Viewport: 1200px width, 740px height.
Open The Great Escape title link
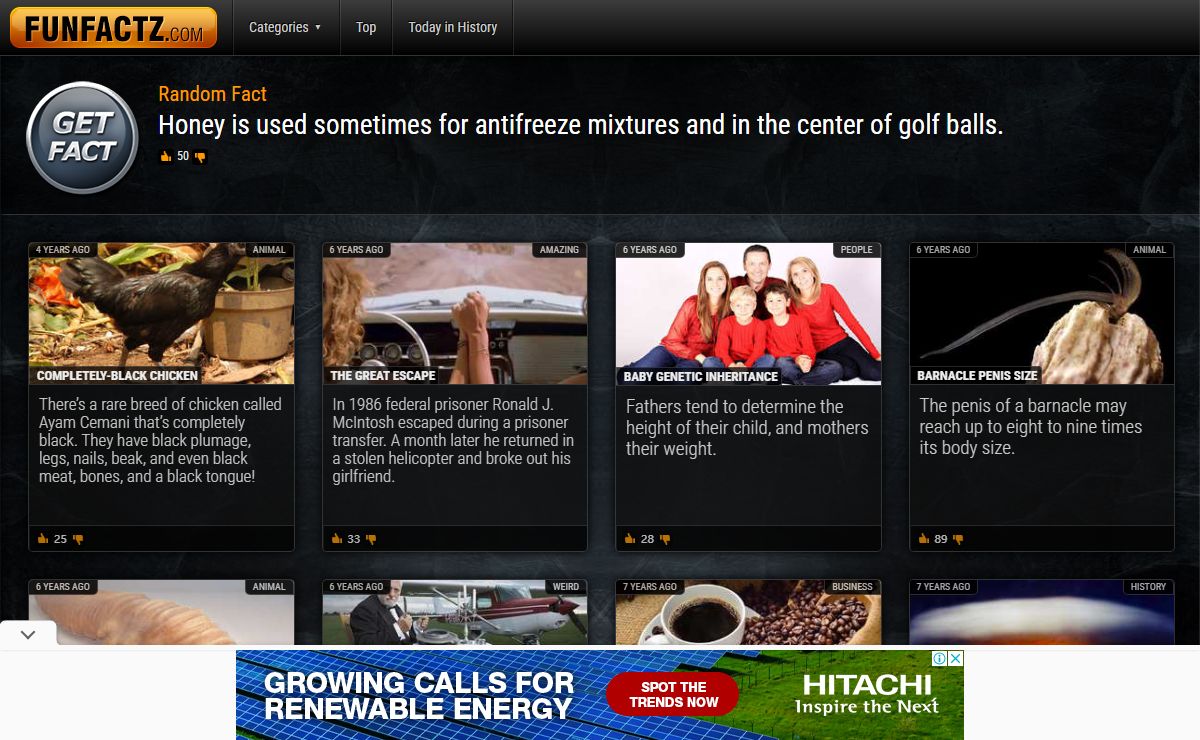383,376
